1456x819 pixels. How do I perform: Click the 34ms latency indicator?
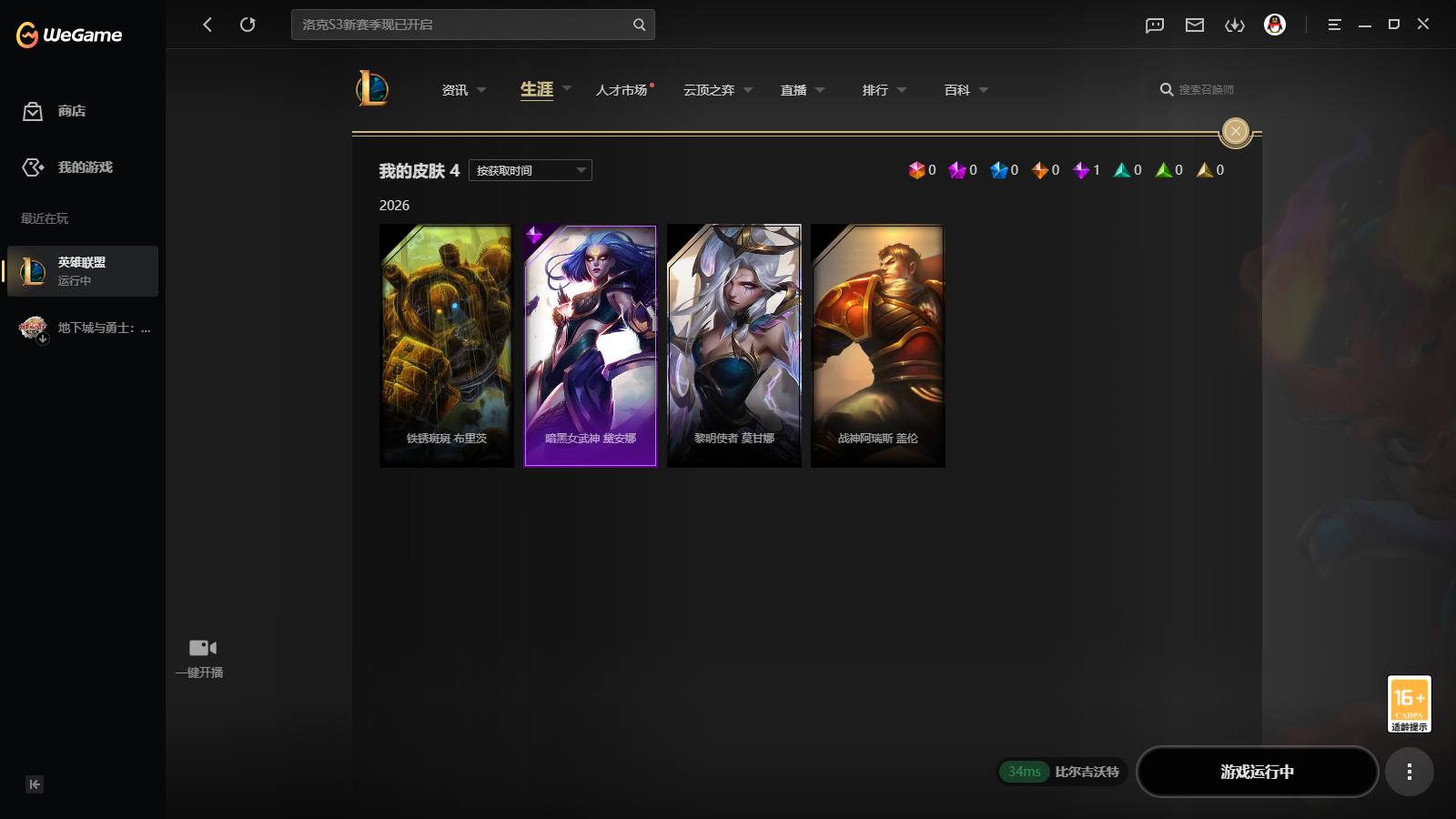click(1025, 772)
